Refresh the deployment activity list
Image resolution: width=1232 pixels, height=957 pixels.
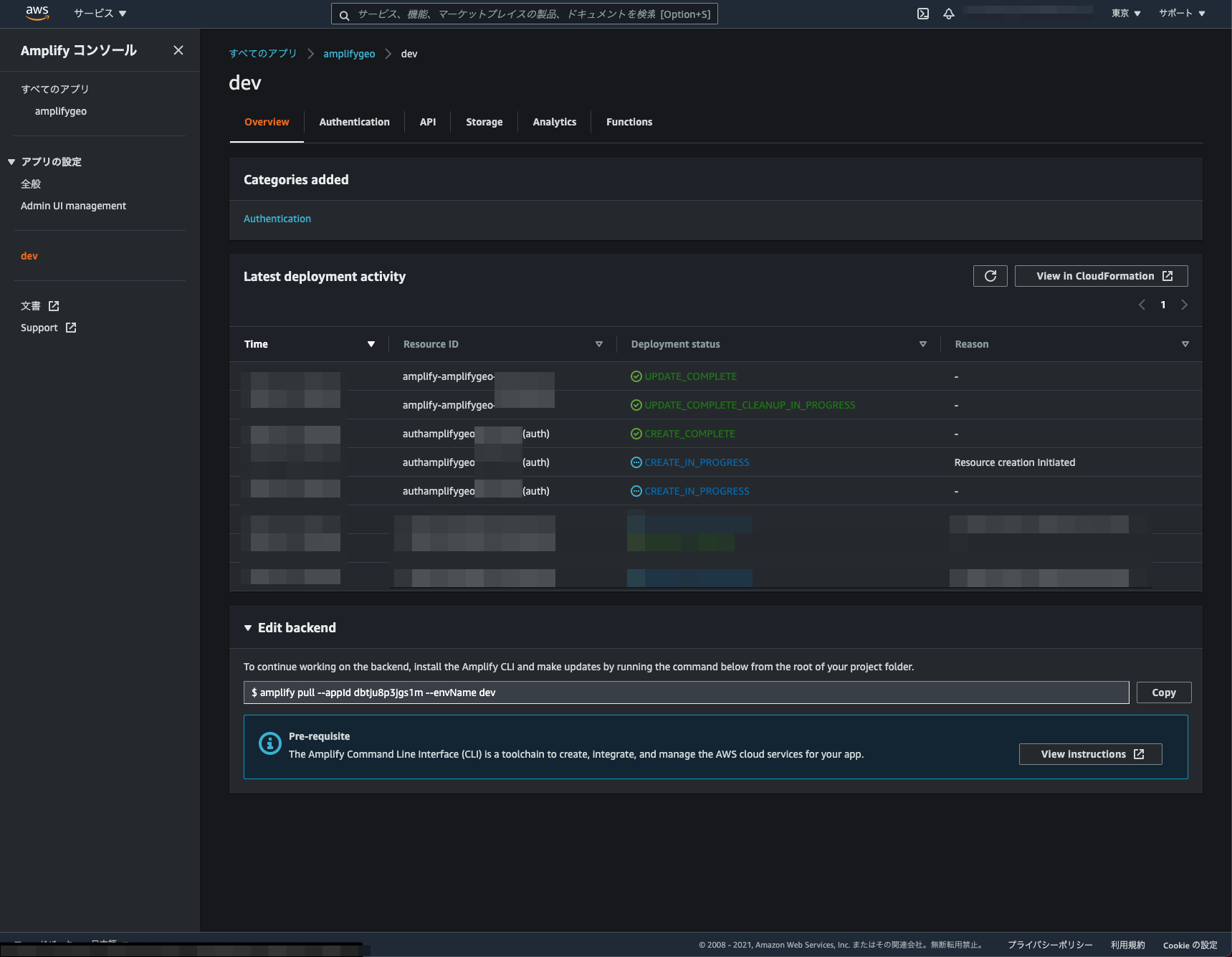990,276
